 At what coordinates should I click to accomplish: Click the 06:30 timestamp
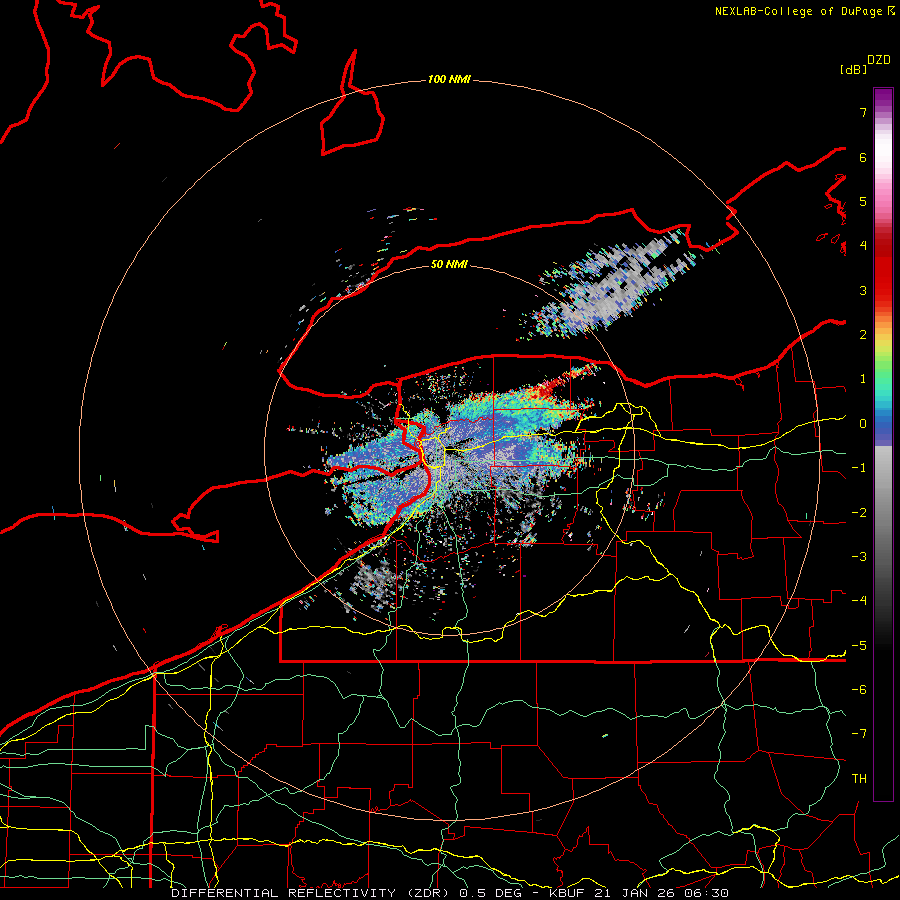(x=707, y=893)
